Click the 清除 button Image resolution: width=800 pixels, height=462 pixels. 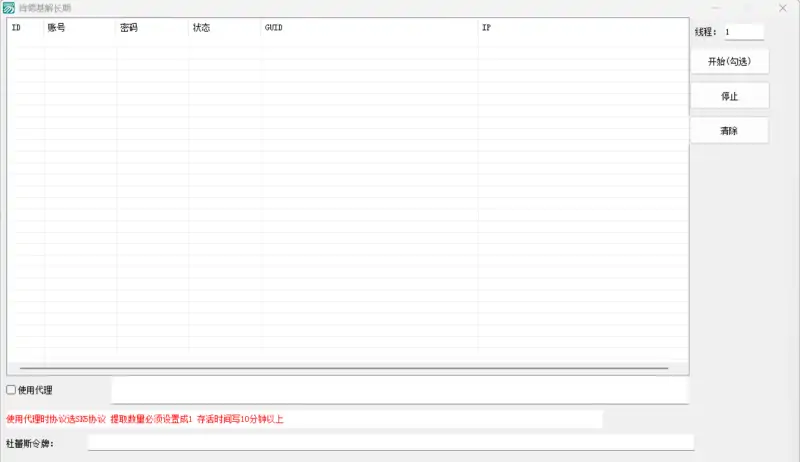(x=729, y=131)
